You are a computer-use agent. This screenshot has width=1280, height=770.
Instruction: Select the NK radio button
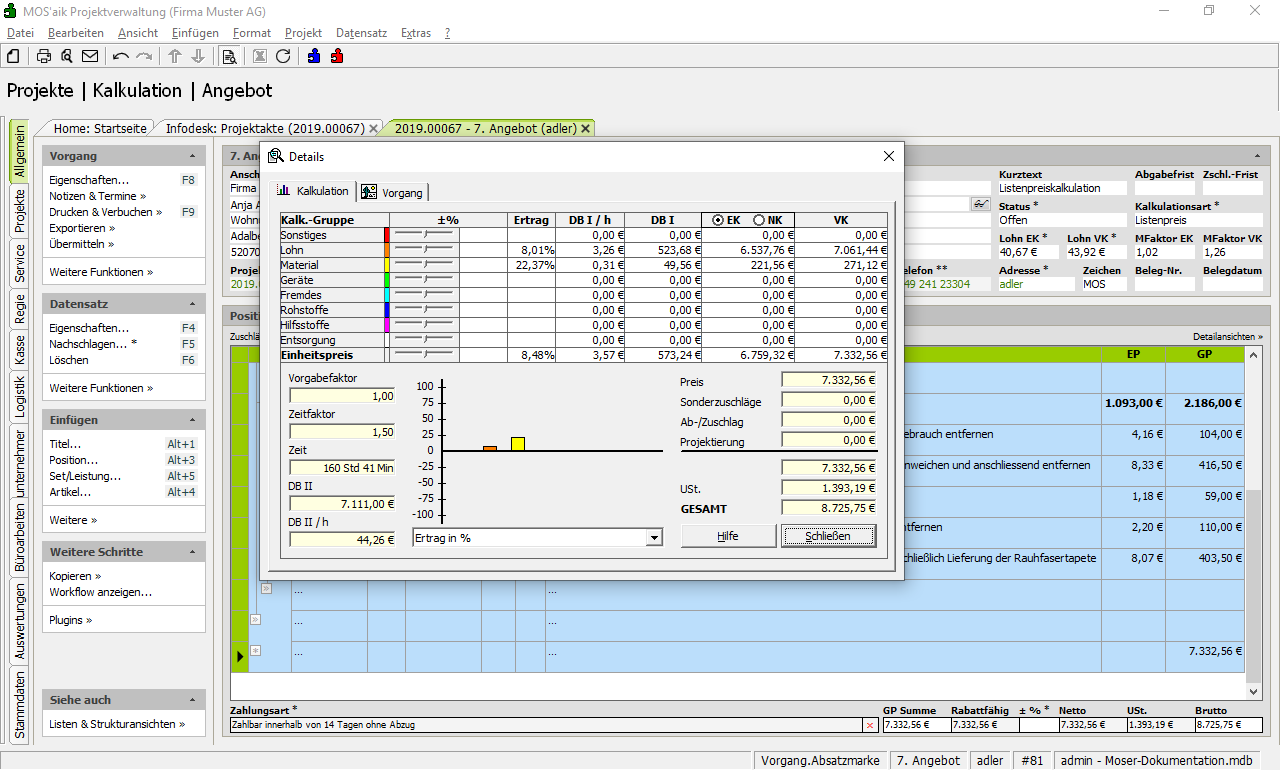tap(758, 220)
